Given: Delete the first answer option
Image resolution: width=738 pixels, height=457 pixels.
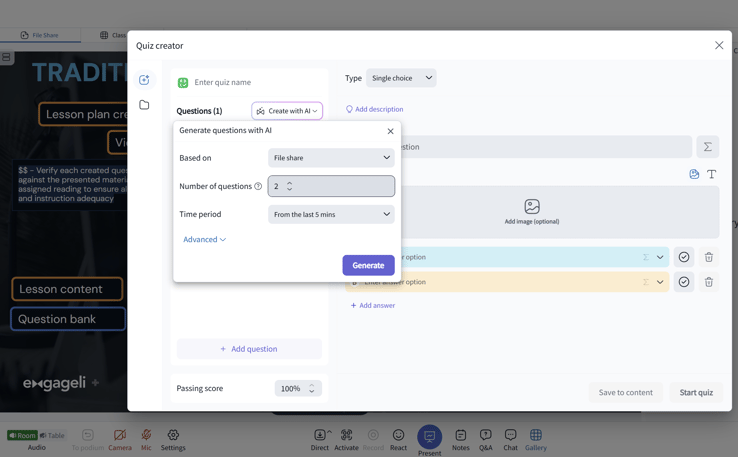Looking at the screenshot, I should (708, 257).
